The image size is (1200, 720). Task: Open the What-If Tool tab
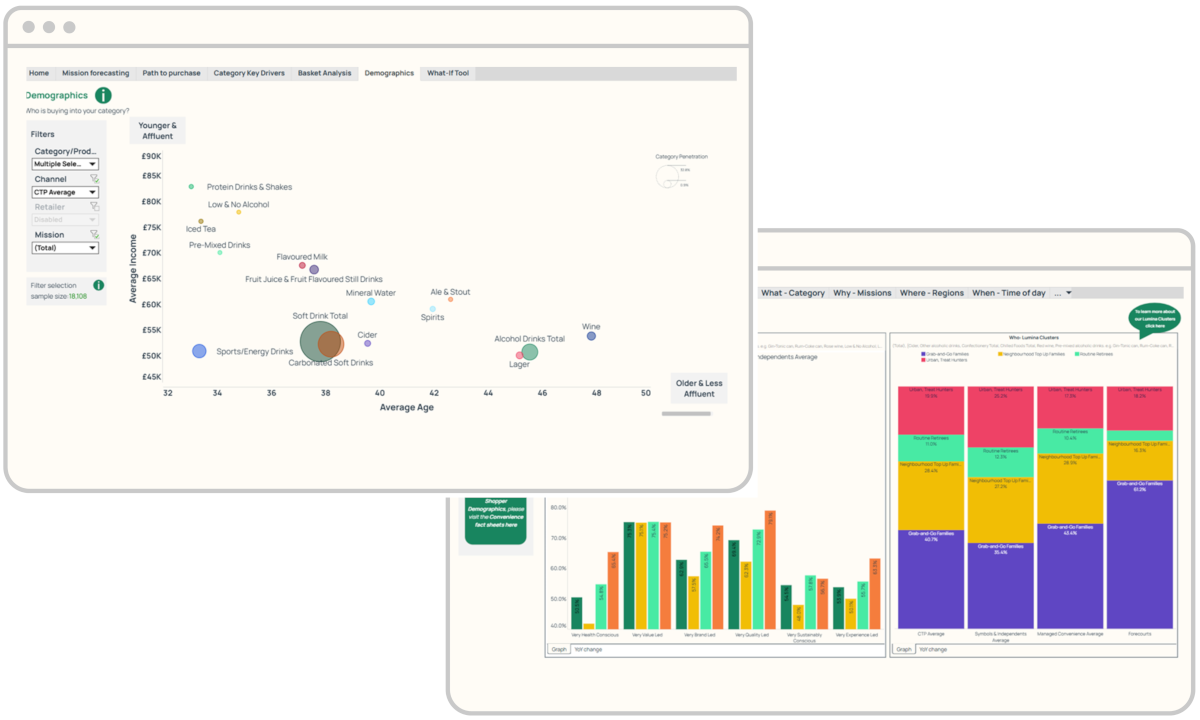[446, 72]
